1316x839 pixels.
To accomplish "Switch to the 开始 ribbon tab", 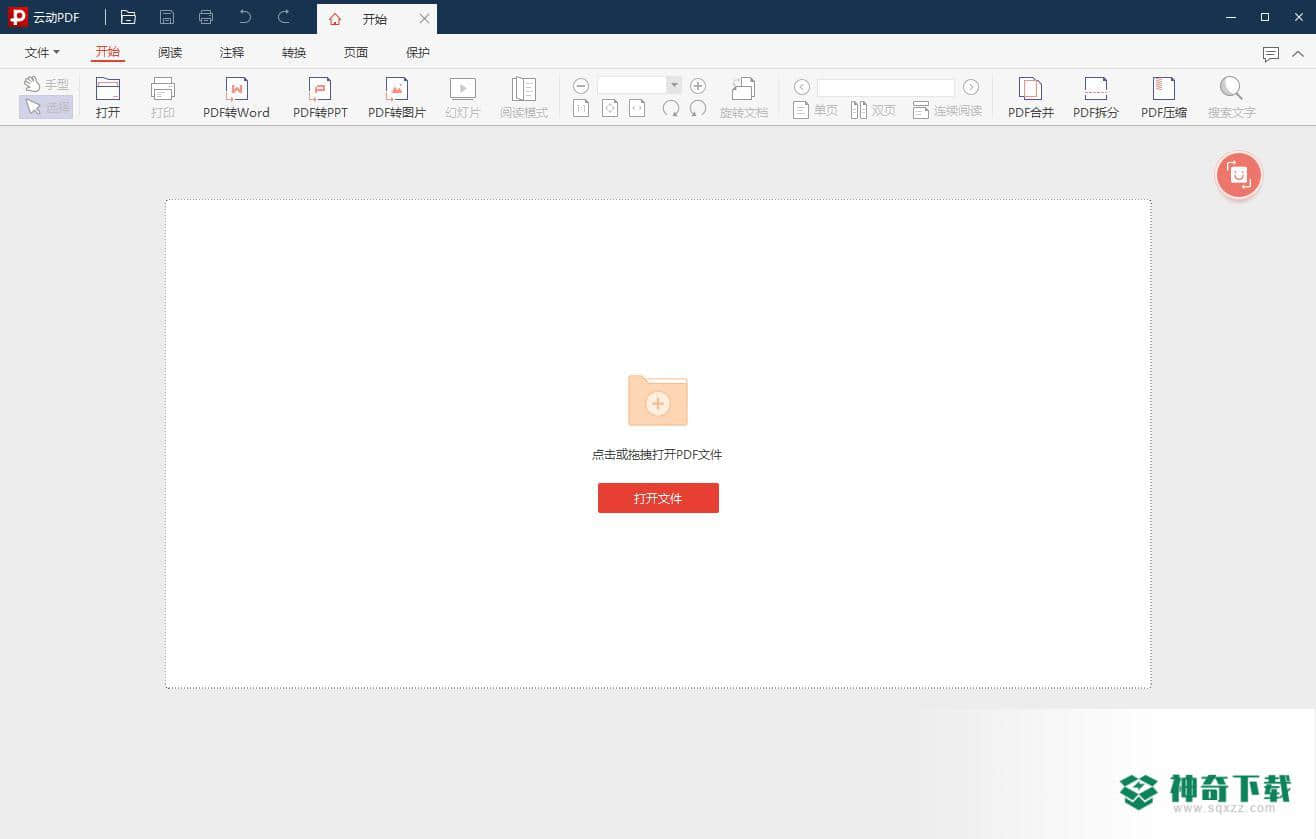I will (x=107, y=52).
